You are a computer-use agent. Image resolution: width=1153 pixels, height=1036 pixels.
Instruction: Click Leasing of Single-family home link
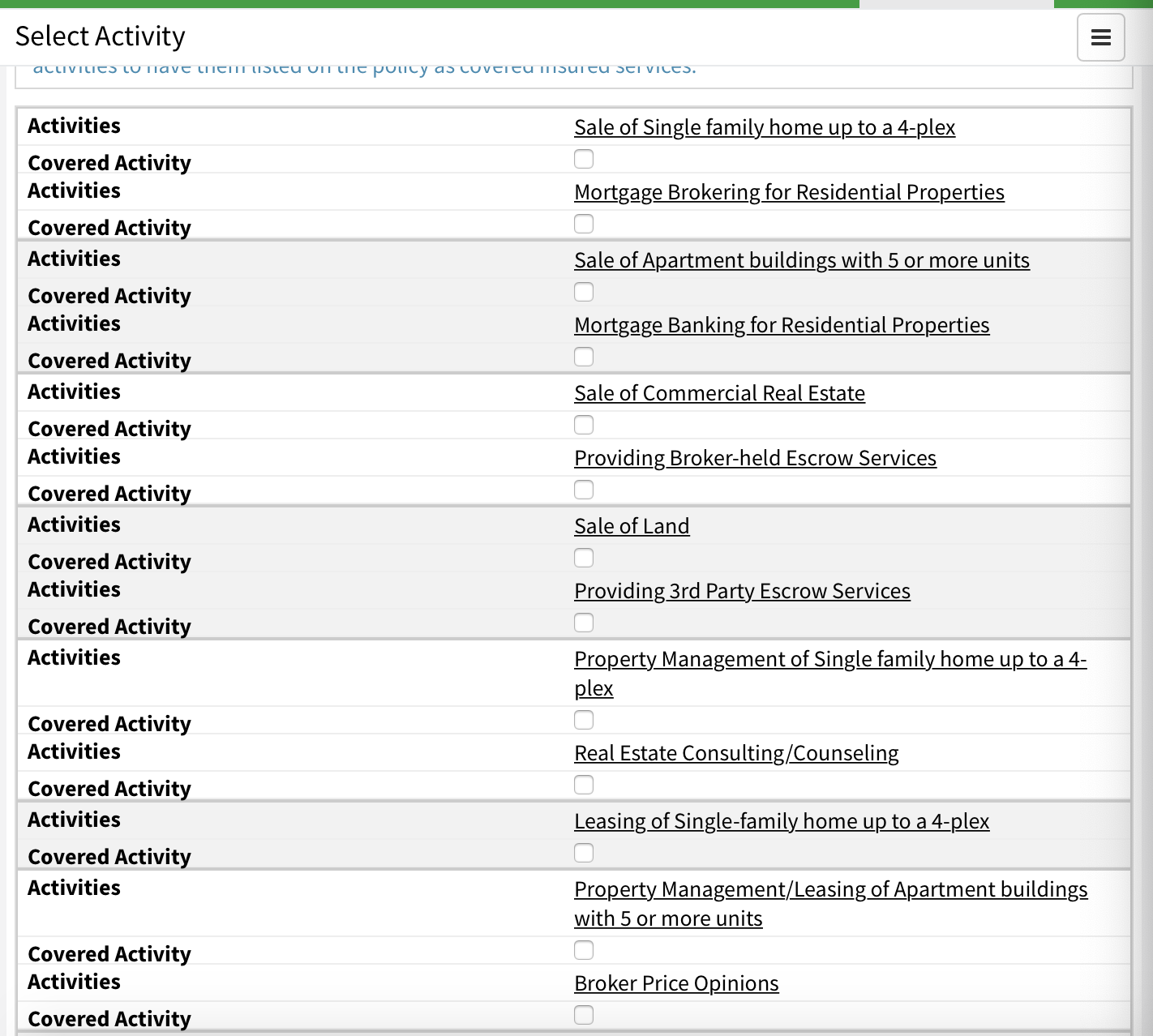coord(782,821)
